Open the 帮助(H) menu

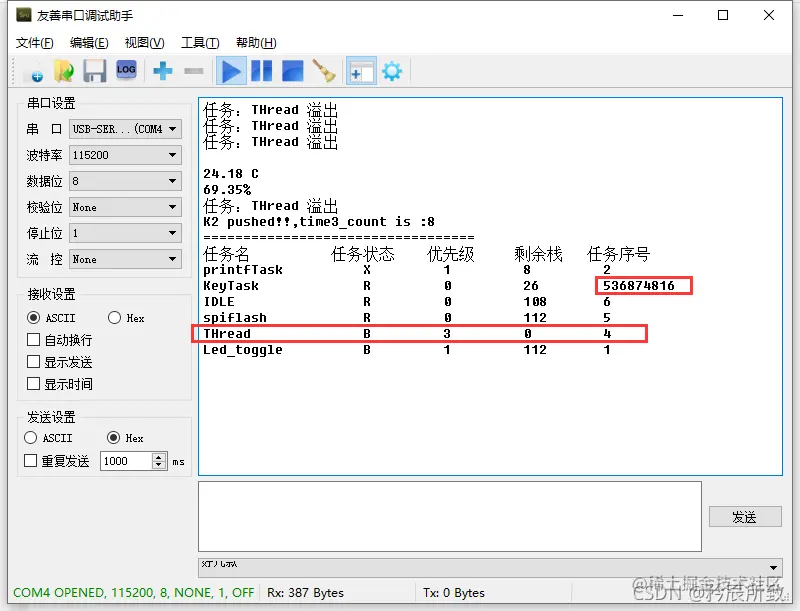[x=256, y=43]
